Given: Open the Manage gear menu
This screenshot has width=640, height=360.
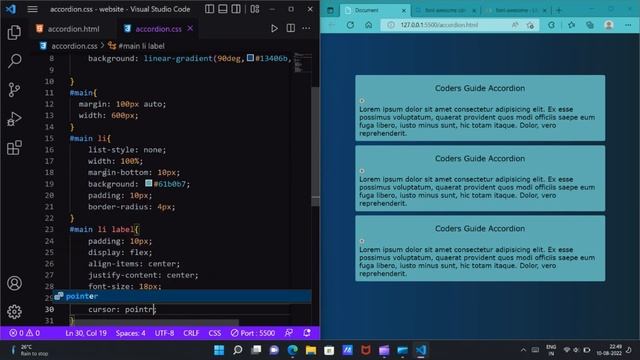Looking at the screenshot, I should 14,312.
